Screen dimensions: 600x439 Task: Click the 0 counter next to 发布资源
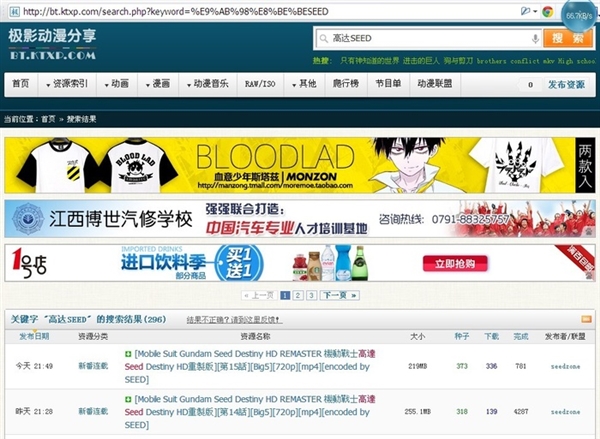click(x=530, y=85)
